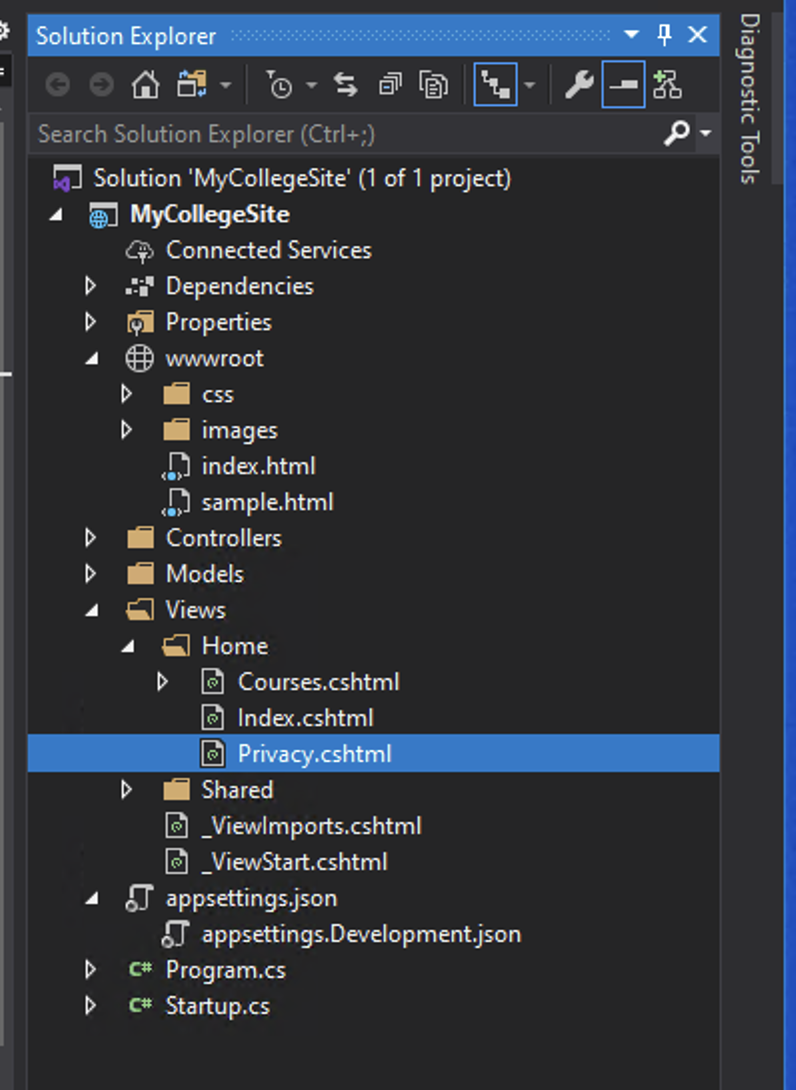Select the Startup.cs file
The width and height of the screenshot is (796, 1090).
217,1006
